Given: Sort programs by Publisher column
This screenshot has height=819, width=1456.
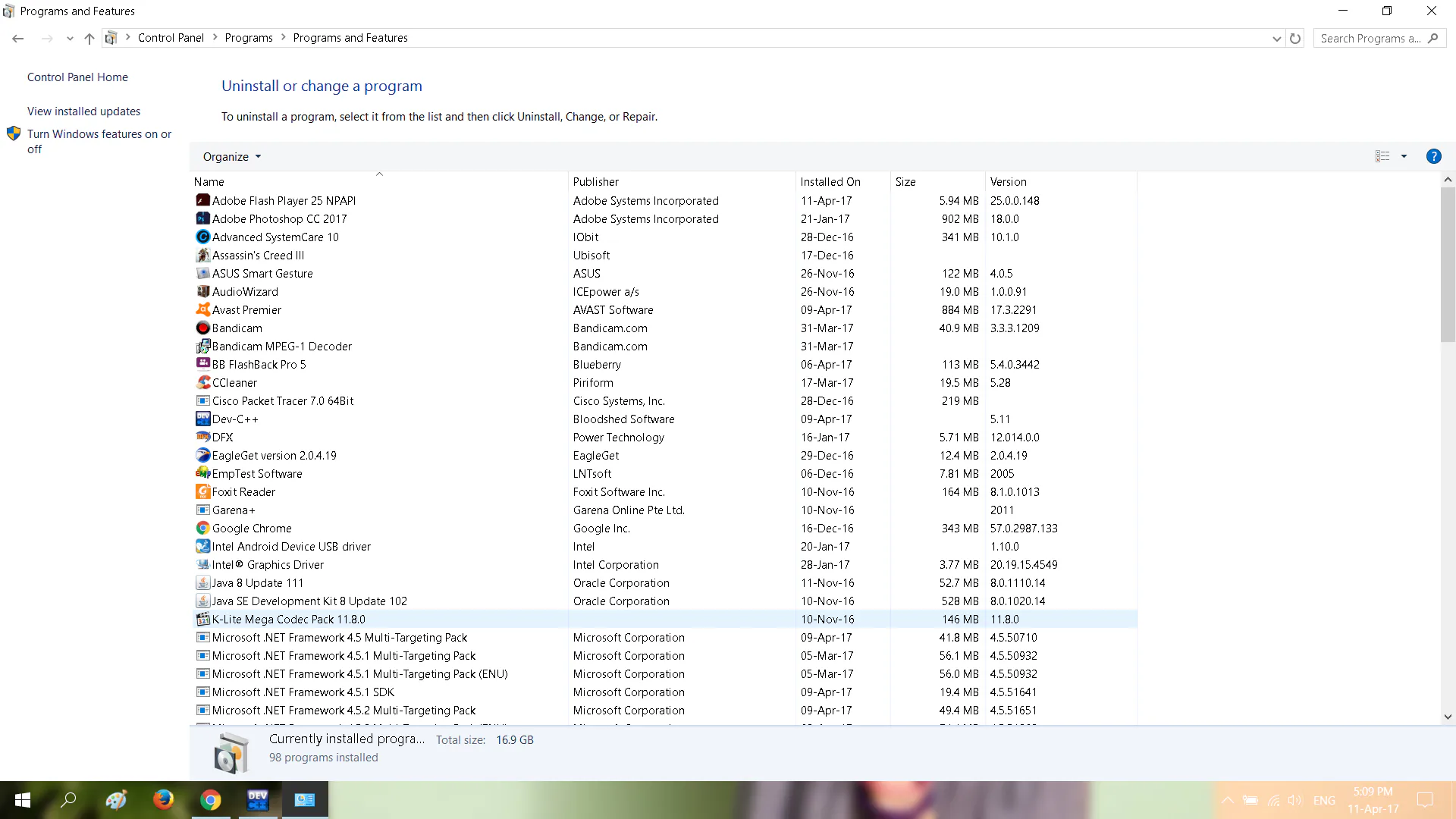Looking at the screenshot, I should pos(682,181).
